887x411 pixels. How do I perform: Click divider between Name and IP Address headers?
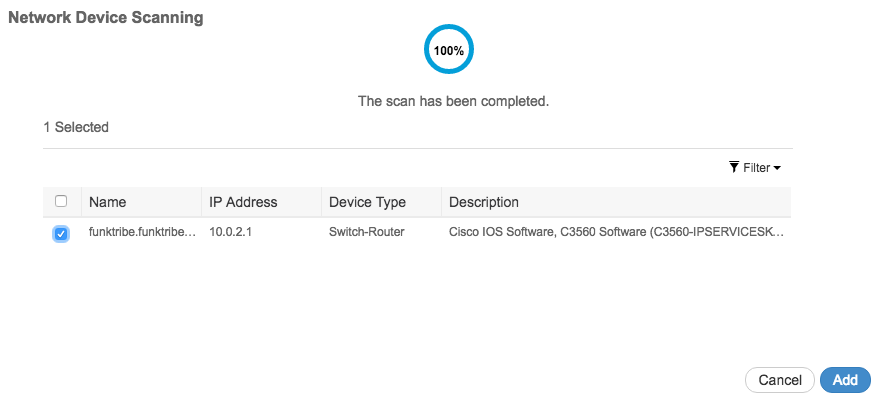(201, 202)
